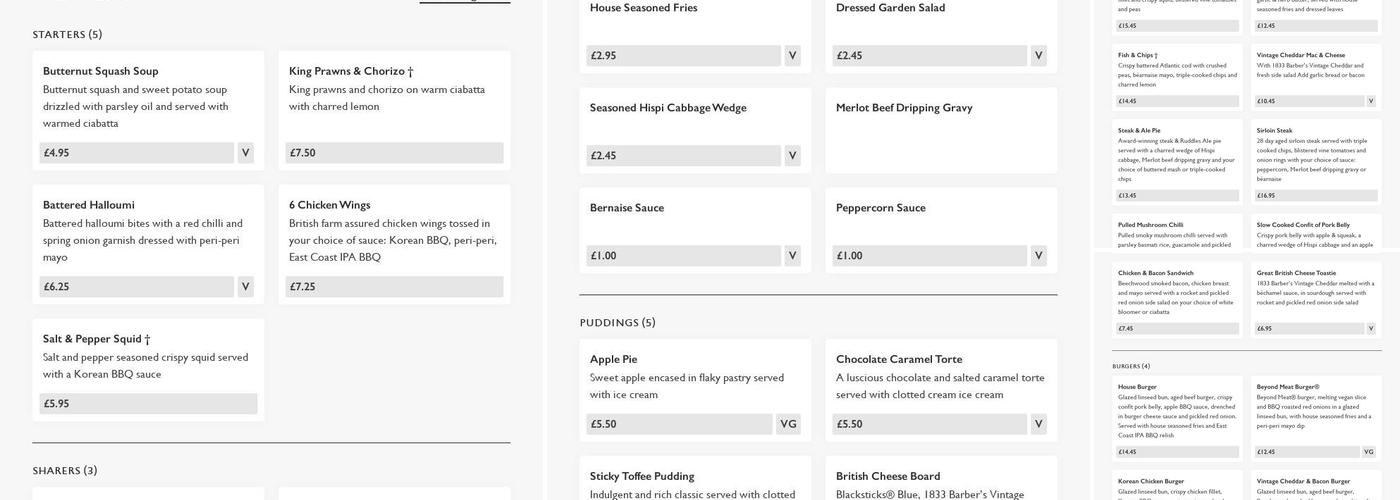This screenshot has width=1400, height=500.
Task: Click the VG badge on Apple Pie
Action: [788, 424]
